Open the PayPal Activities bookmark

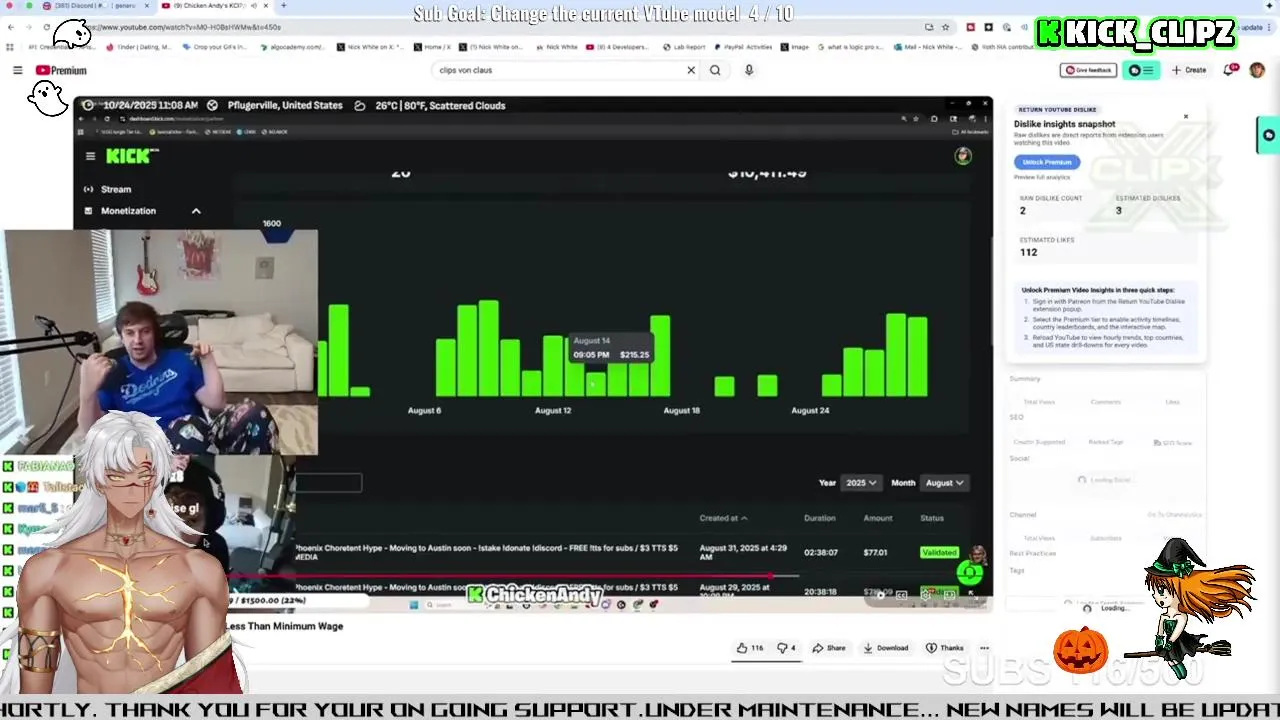pos(741,47)
